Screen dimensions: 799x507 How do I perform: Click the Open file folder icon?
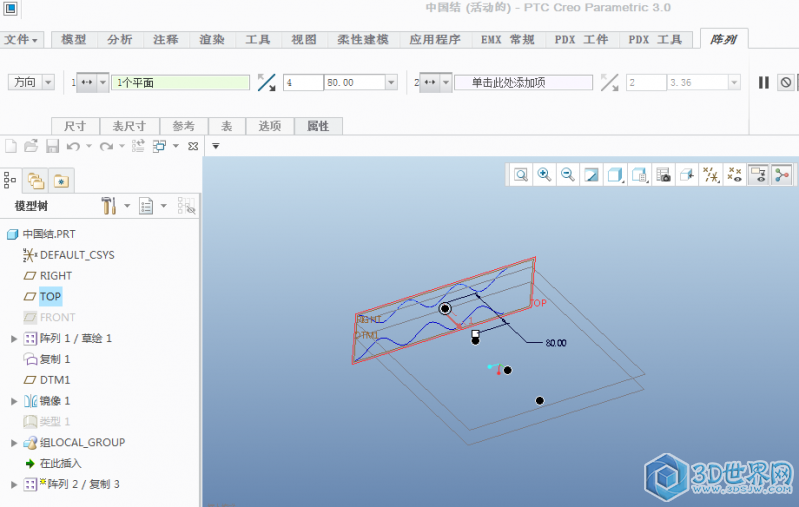[31, 146]
